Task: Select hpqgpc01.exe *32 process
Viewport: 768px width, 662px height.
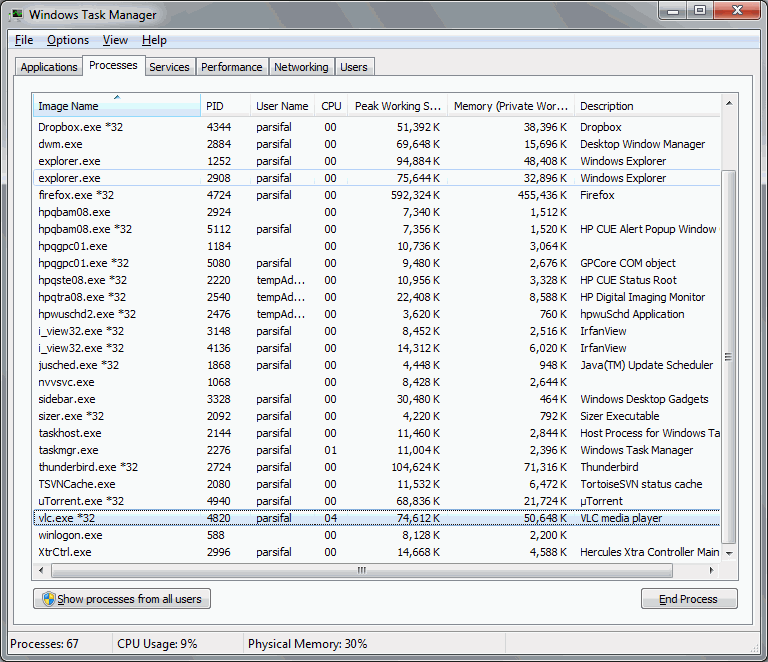Action: (x=377, y=263)
